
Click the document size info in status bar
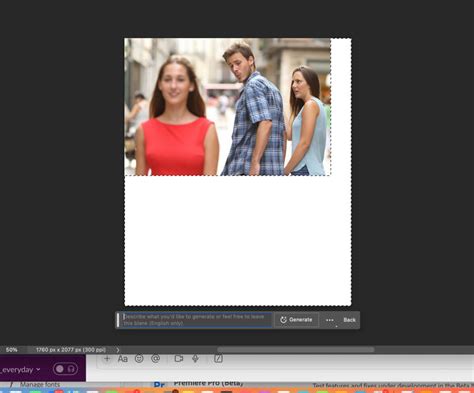71,350
